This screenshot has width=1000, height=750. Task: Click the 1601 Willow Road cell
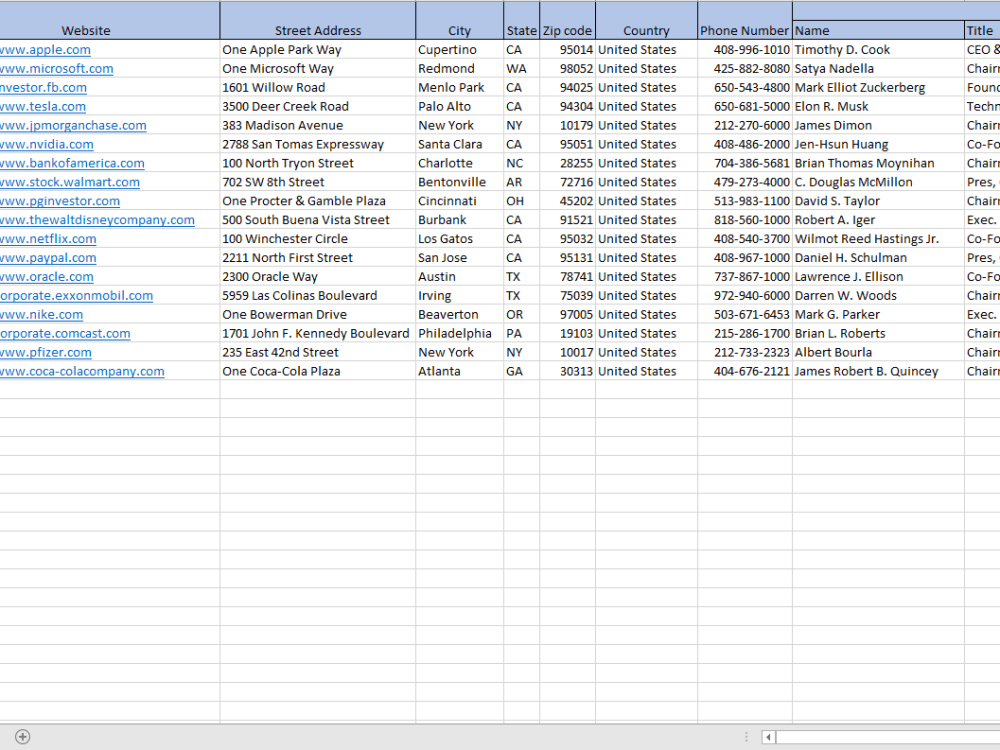coord(318,88)
